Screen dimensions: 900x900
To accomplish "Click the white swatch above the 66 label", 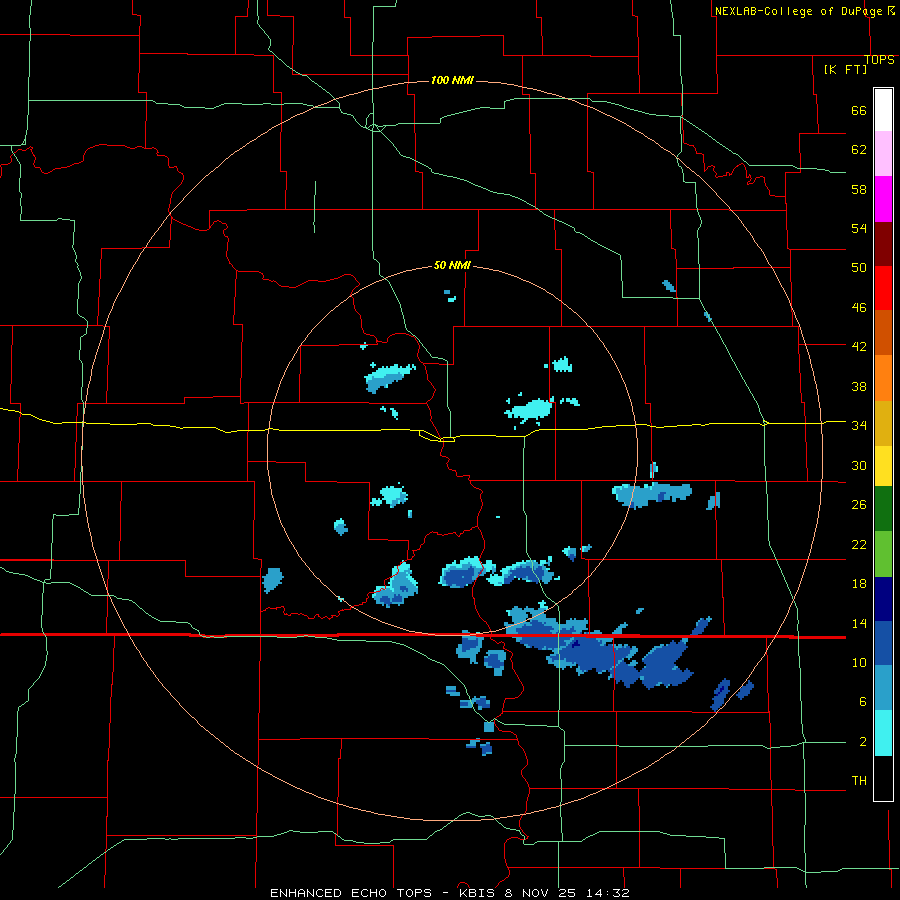I will coord(883,110).
